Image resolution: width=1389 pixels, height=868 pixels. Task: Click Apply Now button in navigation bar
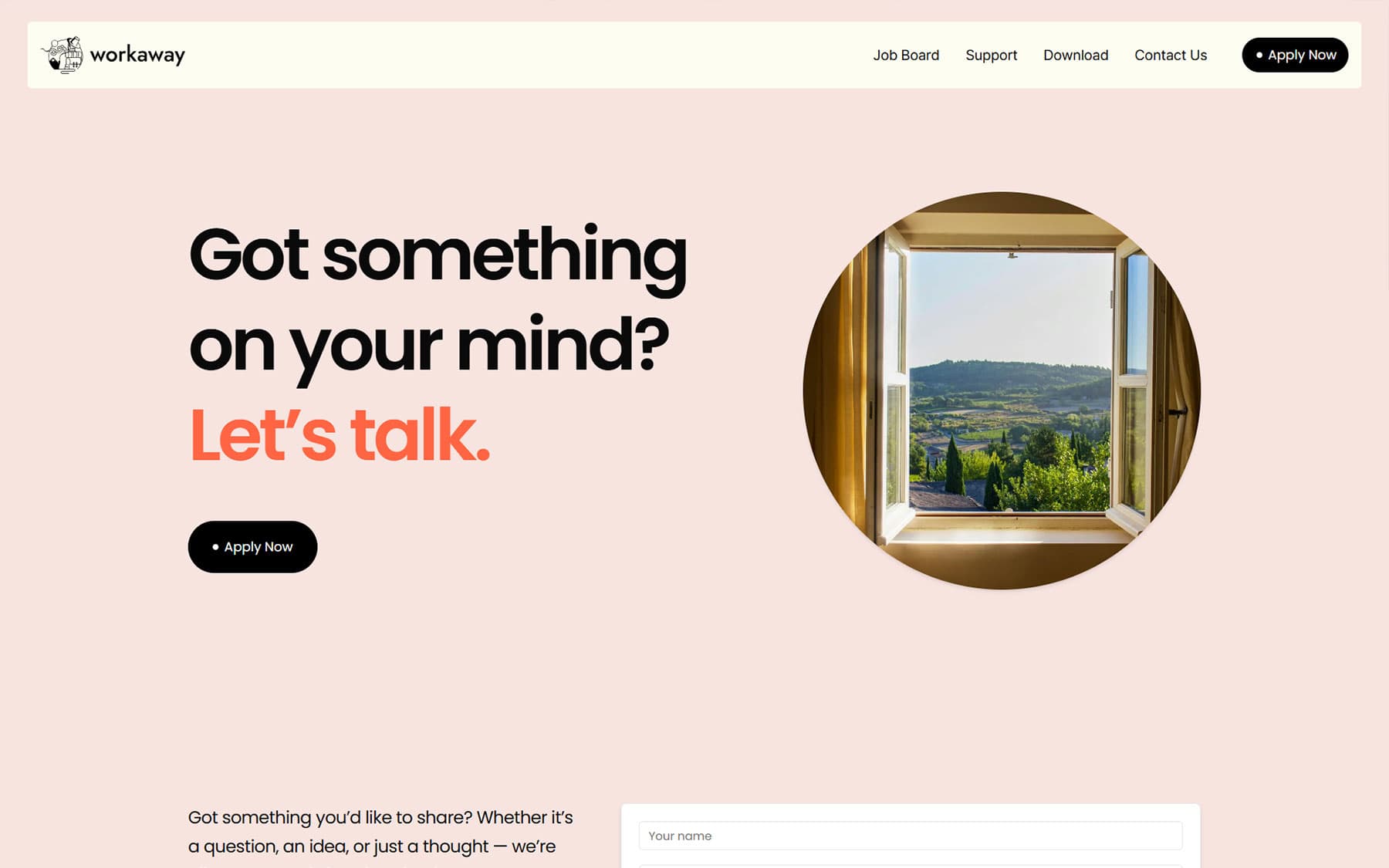point(1295,55)
